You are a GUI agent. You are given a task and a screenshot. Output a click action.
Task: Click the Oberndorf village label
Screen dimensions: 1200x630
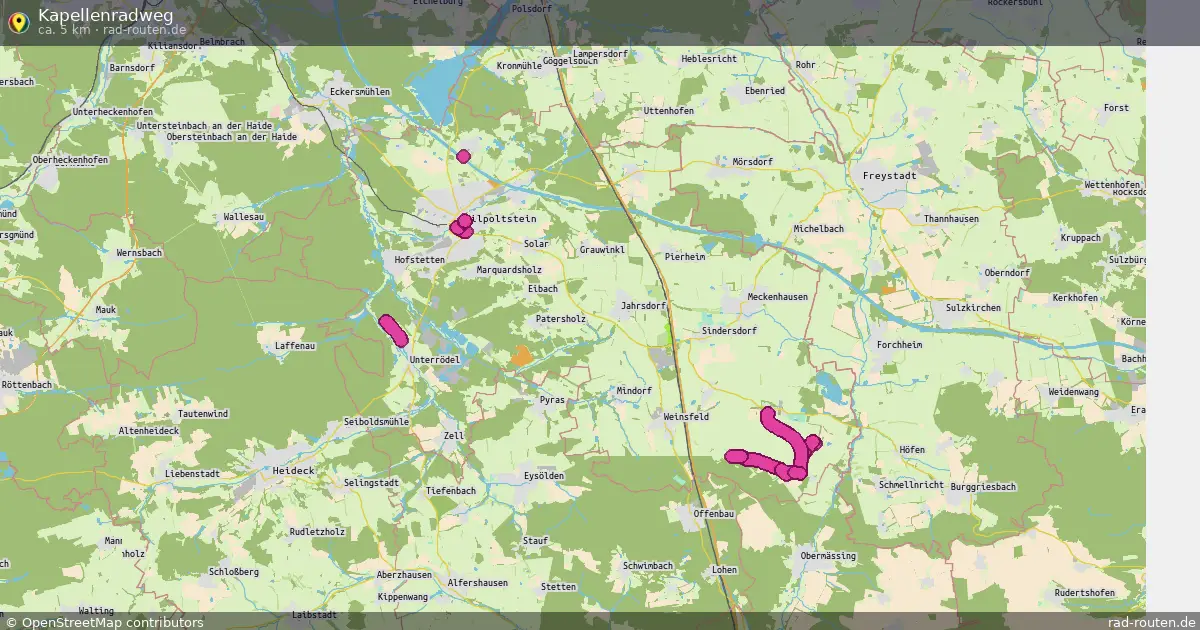click(x=1006, y=272)
